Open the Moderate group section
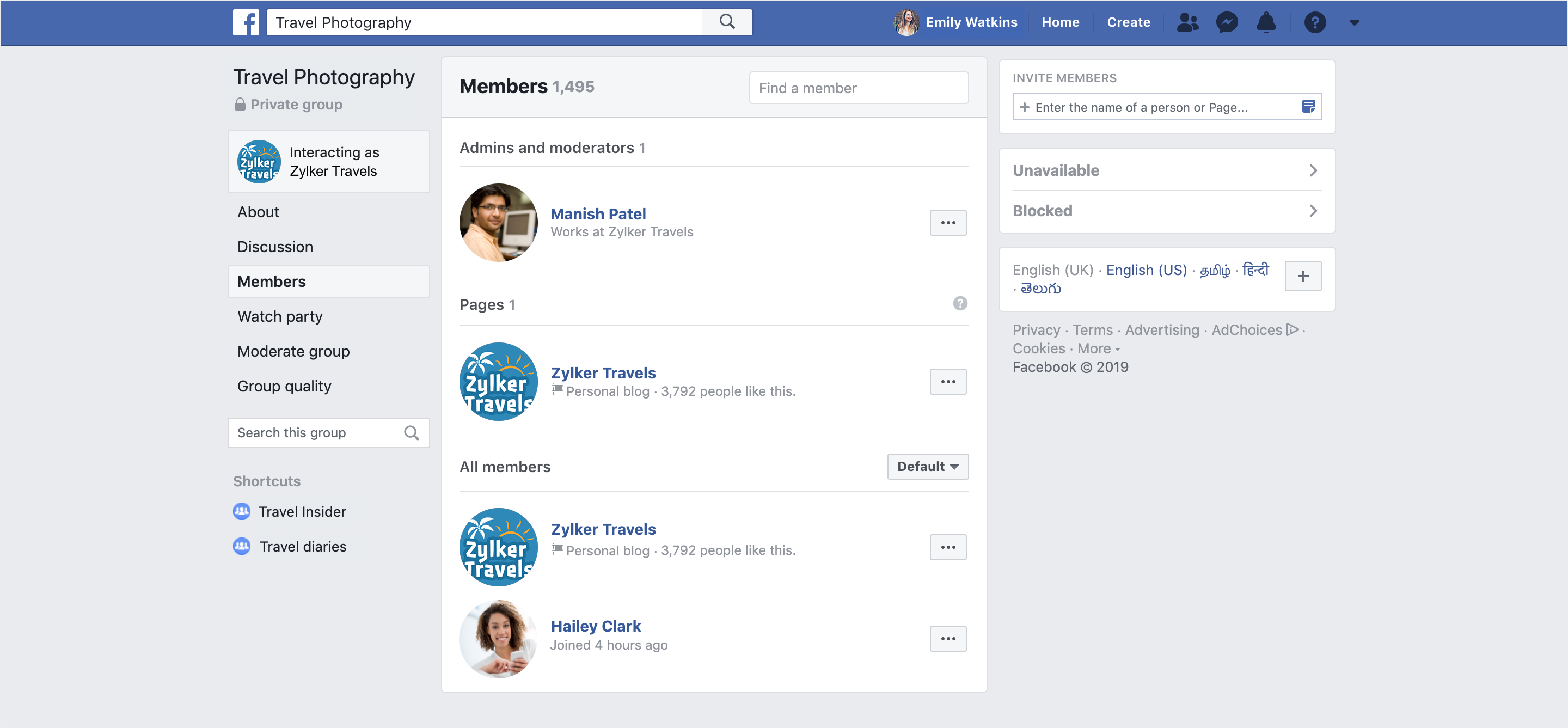Image resolution: width=1568 pixels, height=728 pixels. click(293, 351)
